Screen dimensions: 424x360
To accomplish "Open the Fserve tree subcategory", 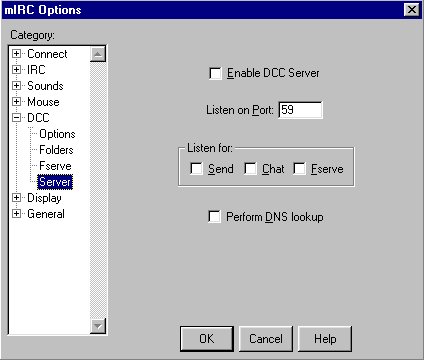I will point(55,166).
